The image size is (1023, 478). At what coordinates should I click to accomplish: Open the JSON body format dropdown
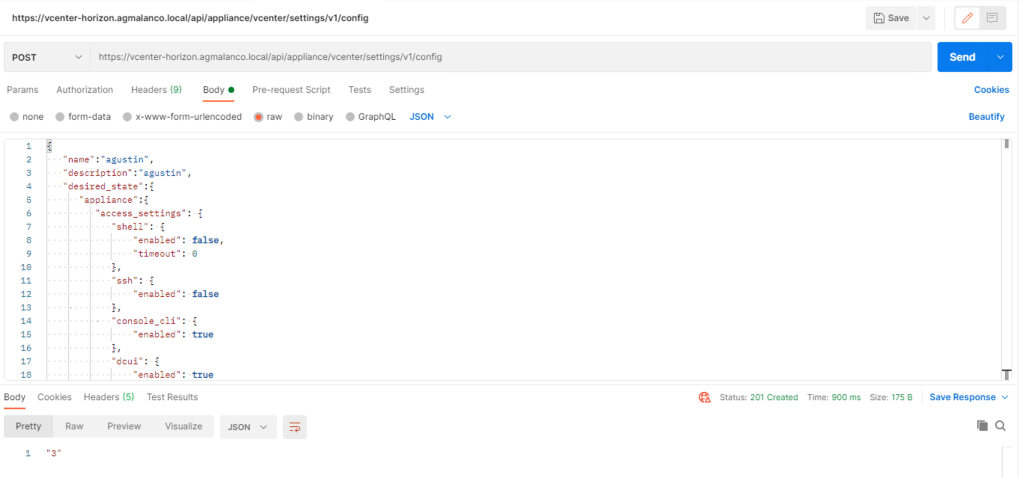pyautogui.click(x=430, y=117)
